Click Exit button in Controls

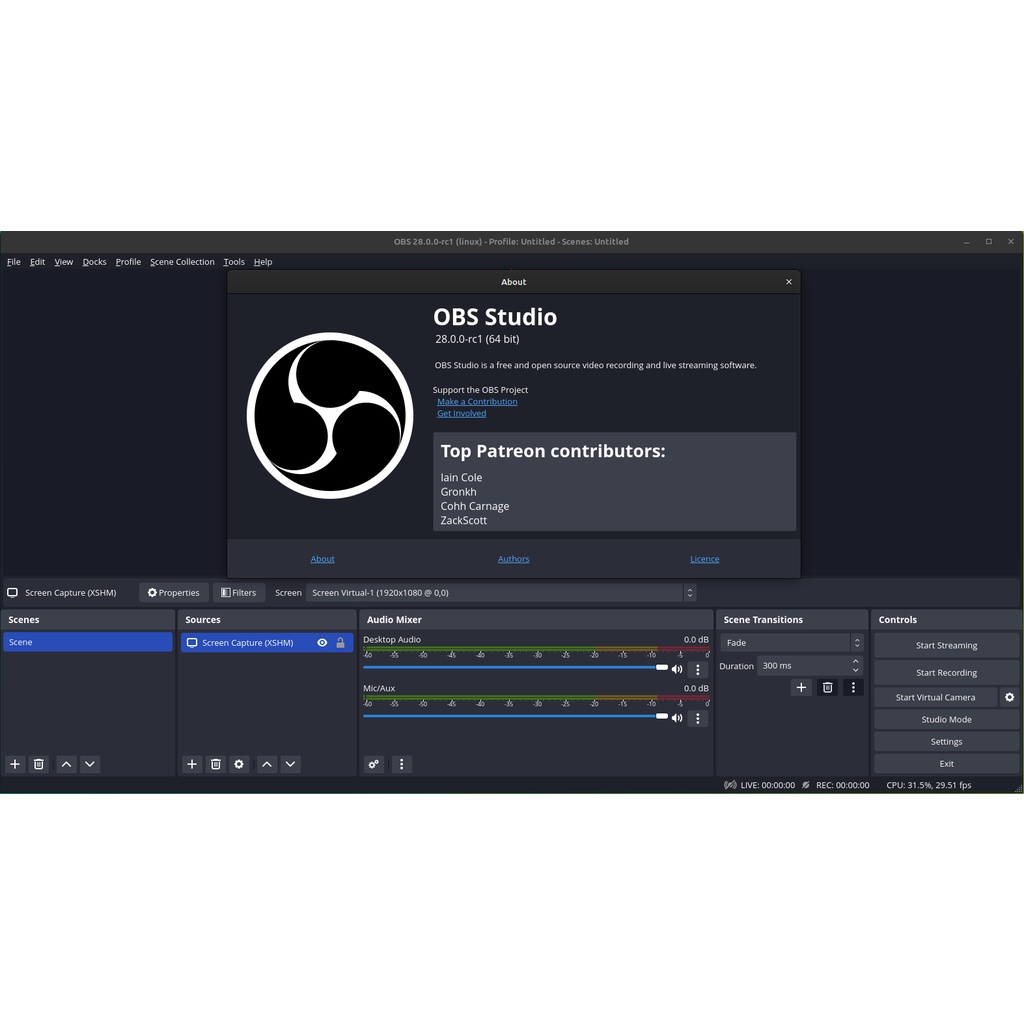click(946, 764)
